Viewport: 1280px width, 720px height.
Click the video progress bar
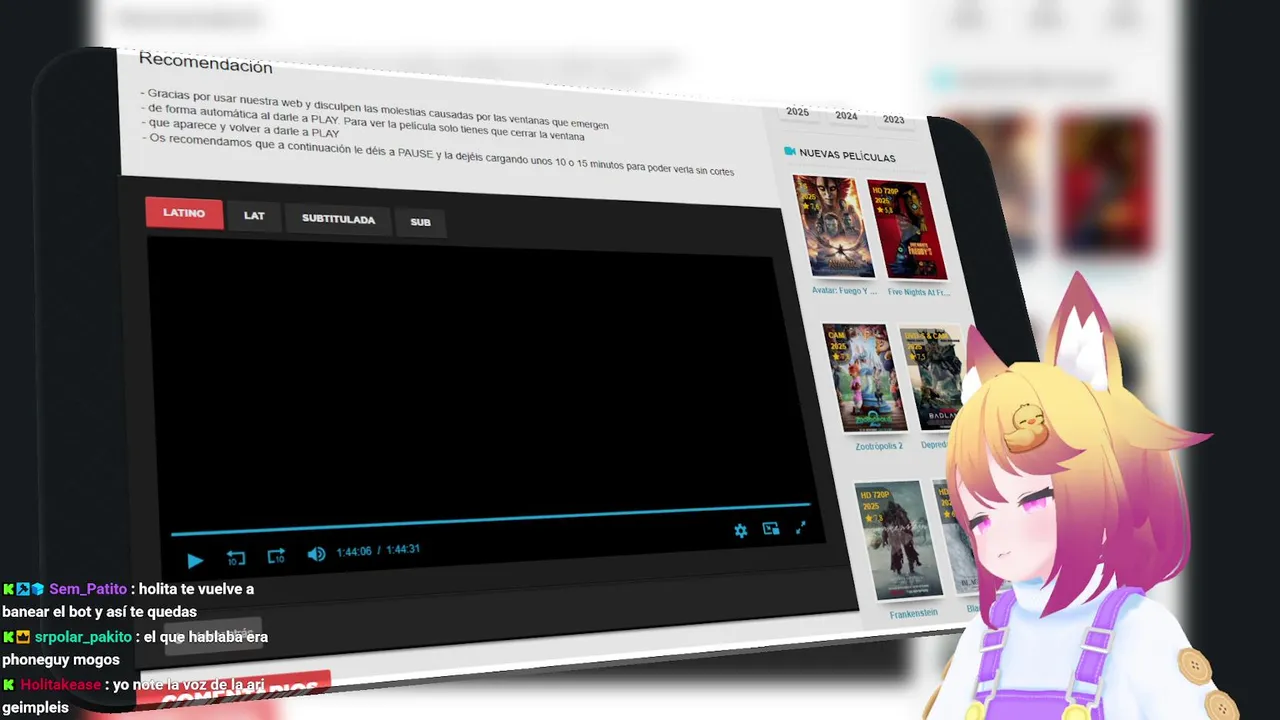(x=490, y=519)
